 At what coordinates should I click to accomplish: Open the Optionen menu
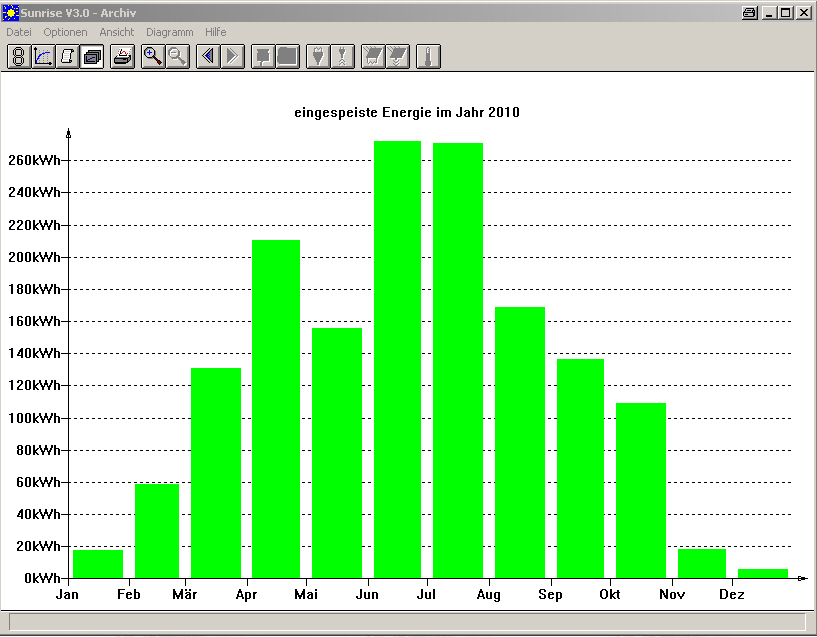(65, 32)
